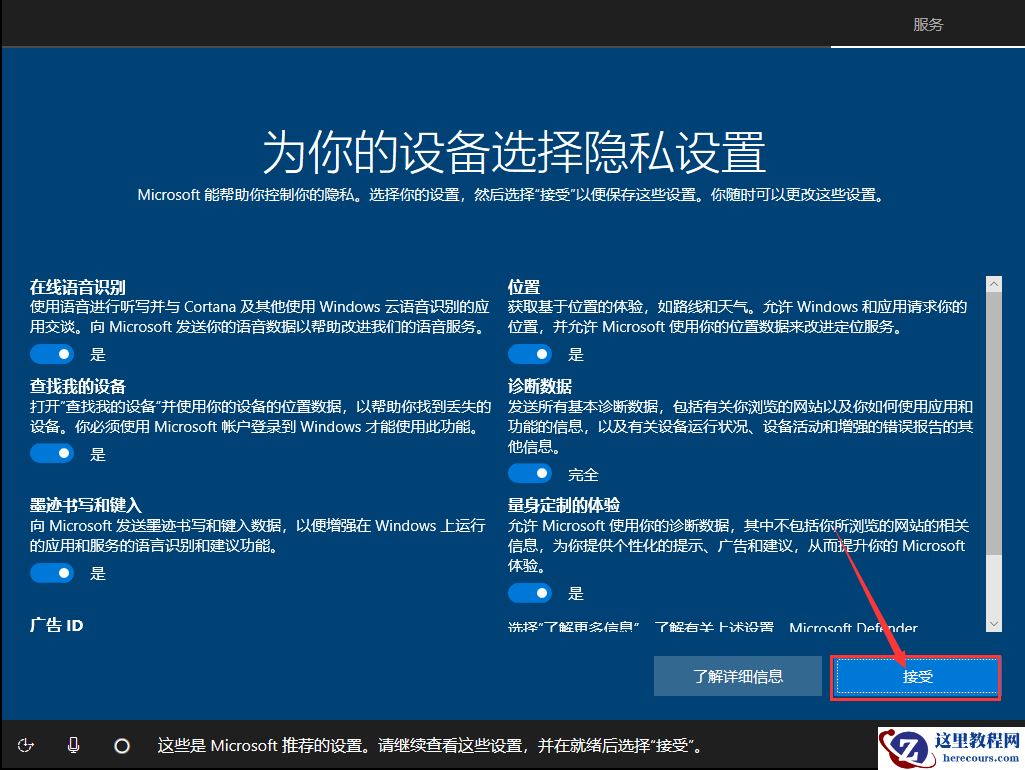Click the microphone icon on bottom bar
Image resolution: width=1025 pixels, height=770 pixels.
coord(72,744)
